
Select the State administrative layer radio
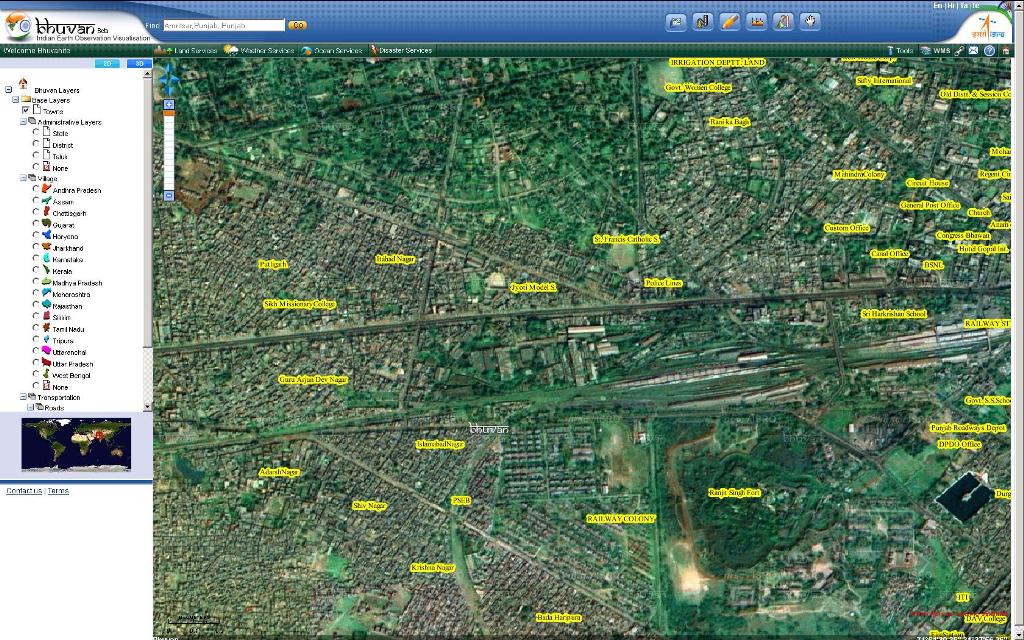coord(36,133)
